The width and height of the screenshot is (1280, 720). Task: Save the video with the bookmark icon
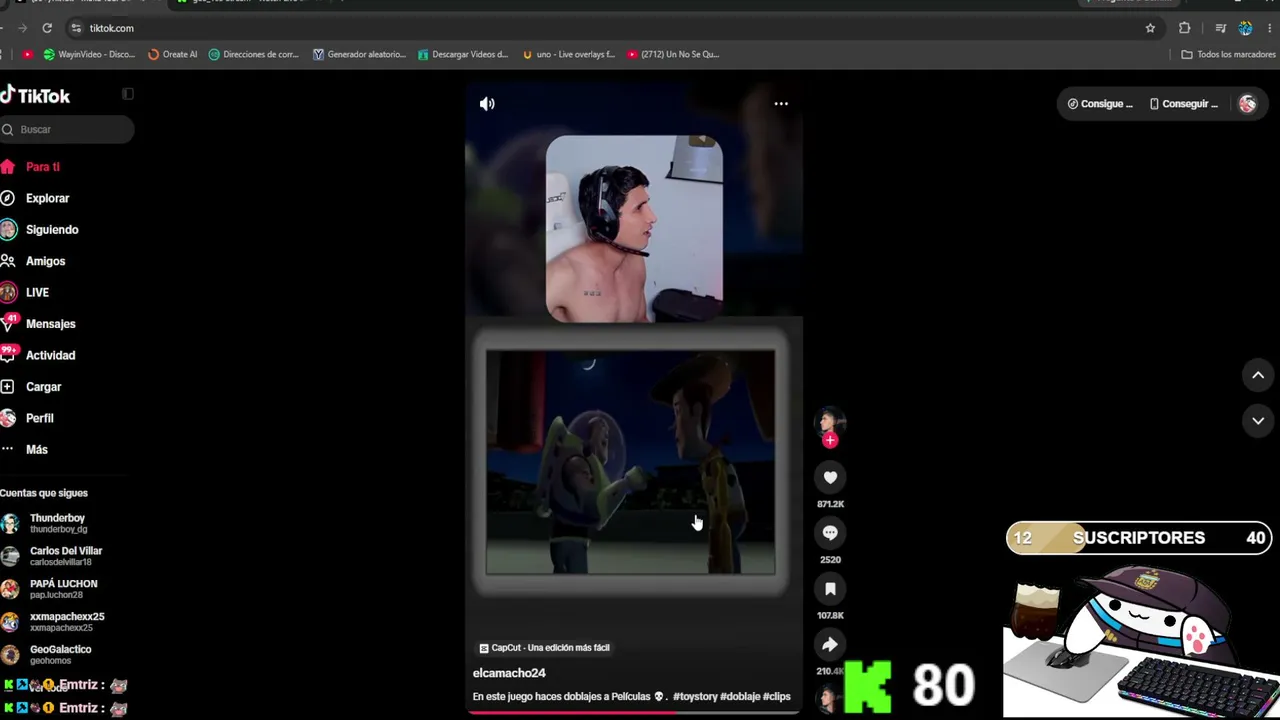(x=830, y=589)
